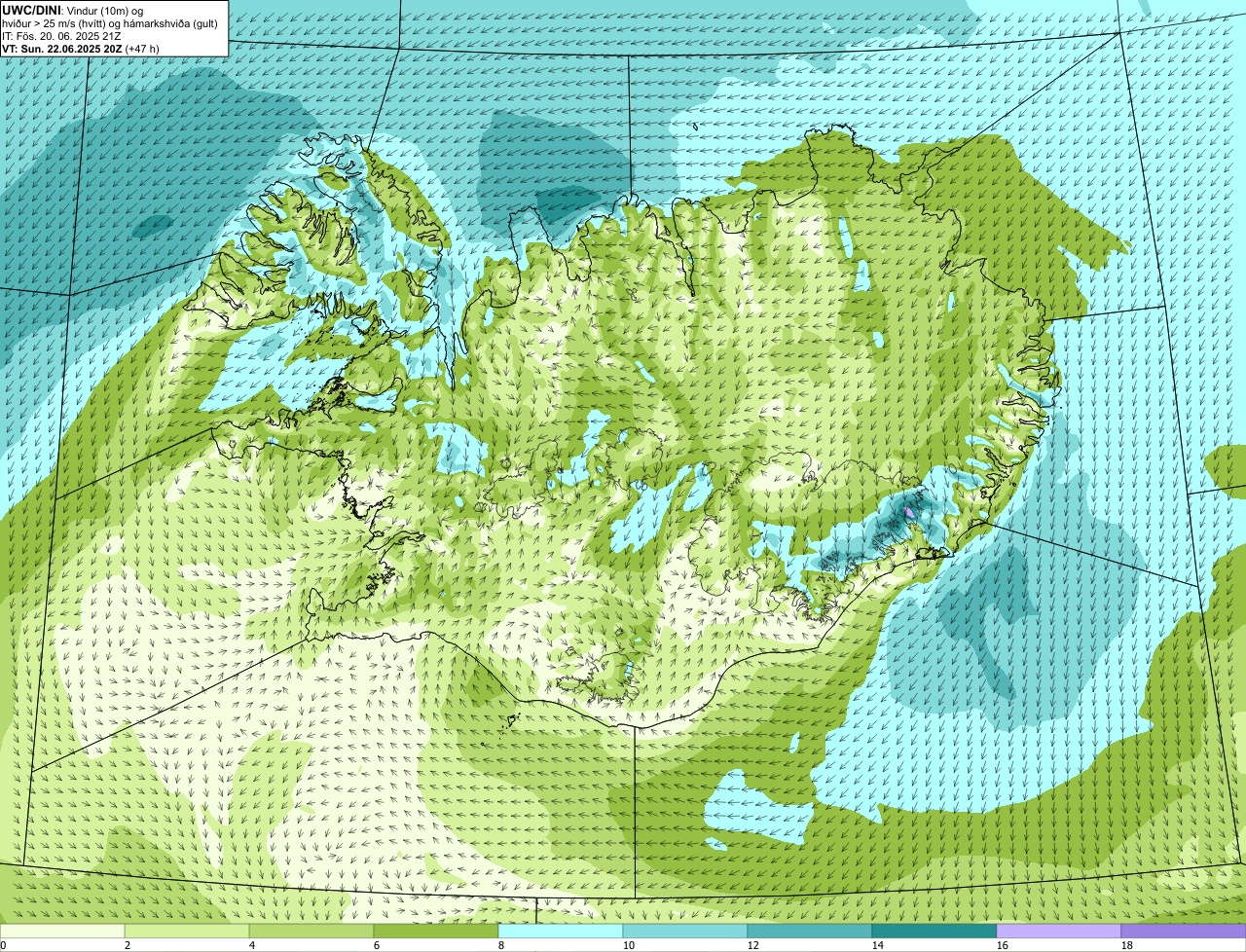Image resolution: width=1246 pixels, height=952 pixels.
Task: Click the '4' label on the color scale
Action: click(x=252, y=945)
